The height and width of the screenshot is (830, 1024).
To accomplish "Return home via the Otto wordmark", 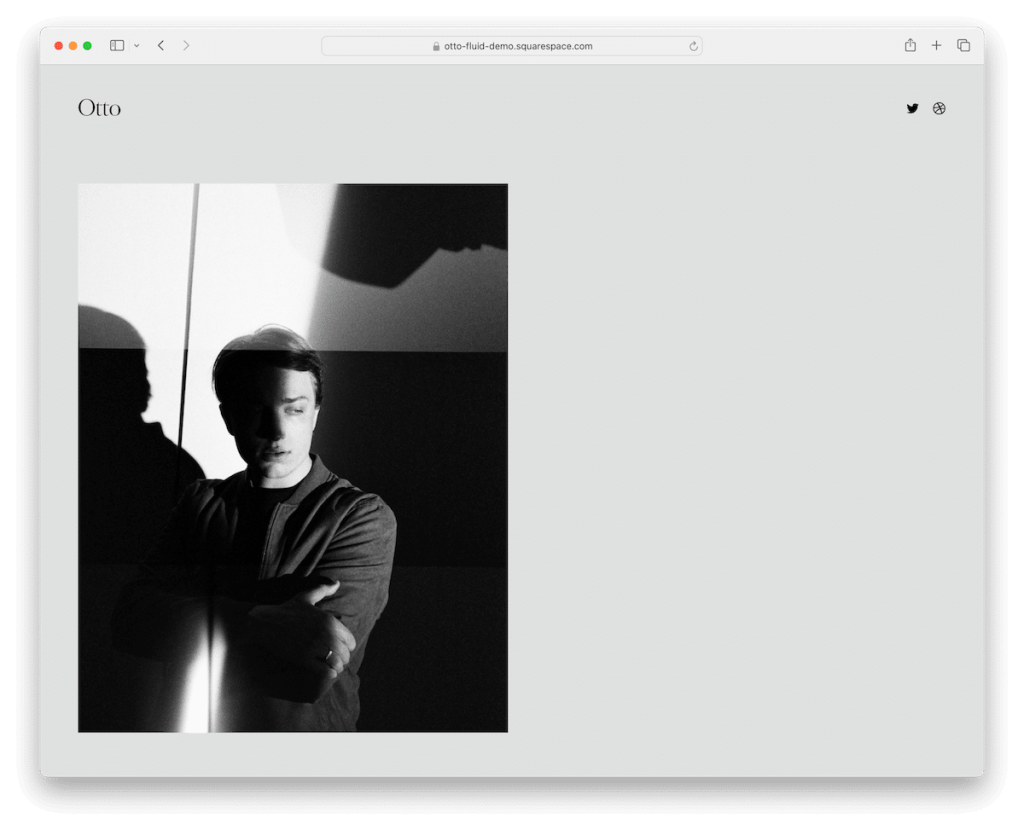I will (x=100, y=108).
